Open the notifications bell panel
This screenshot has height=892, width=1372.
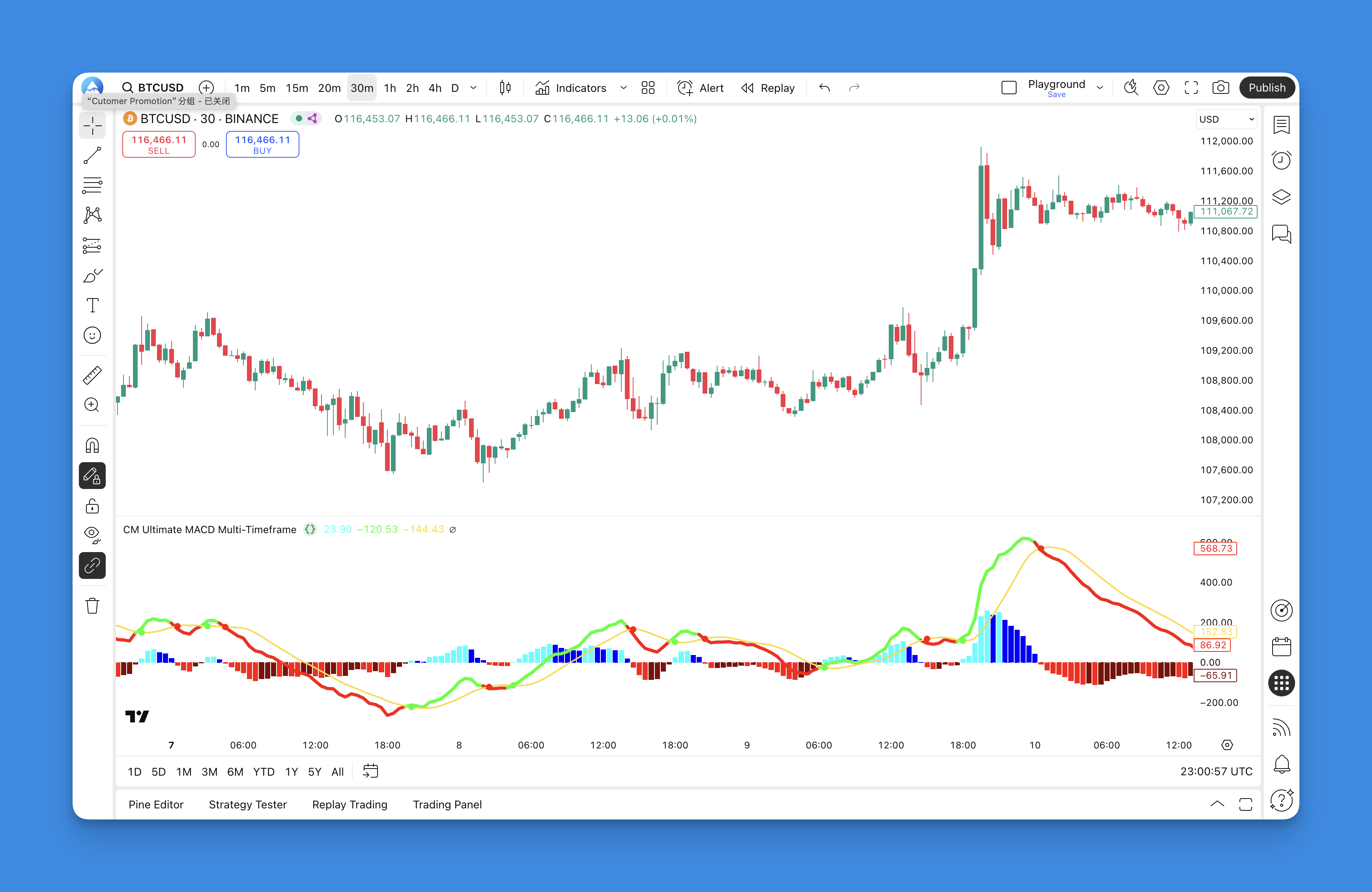pos(1282,764)
